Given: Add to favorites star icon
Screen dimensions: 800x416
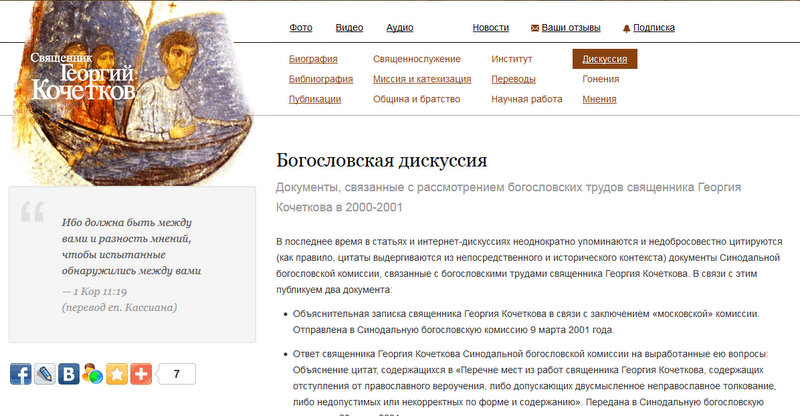Looking at the screenshot, I should tap(116, 374).
